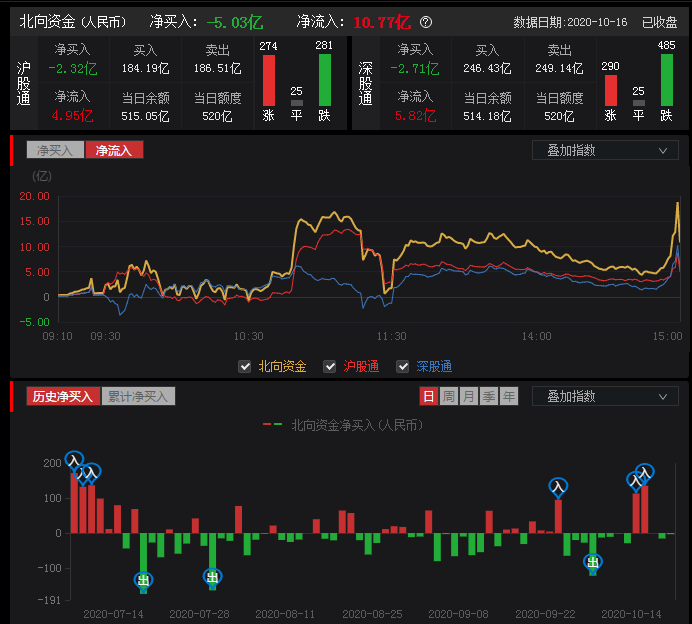Click the 出 marker near 2020-07-14
This screenshot has height=624, width=692.
click(143, 580)
